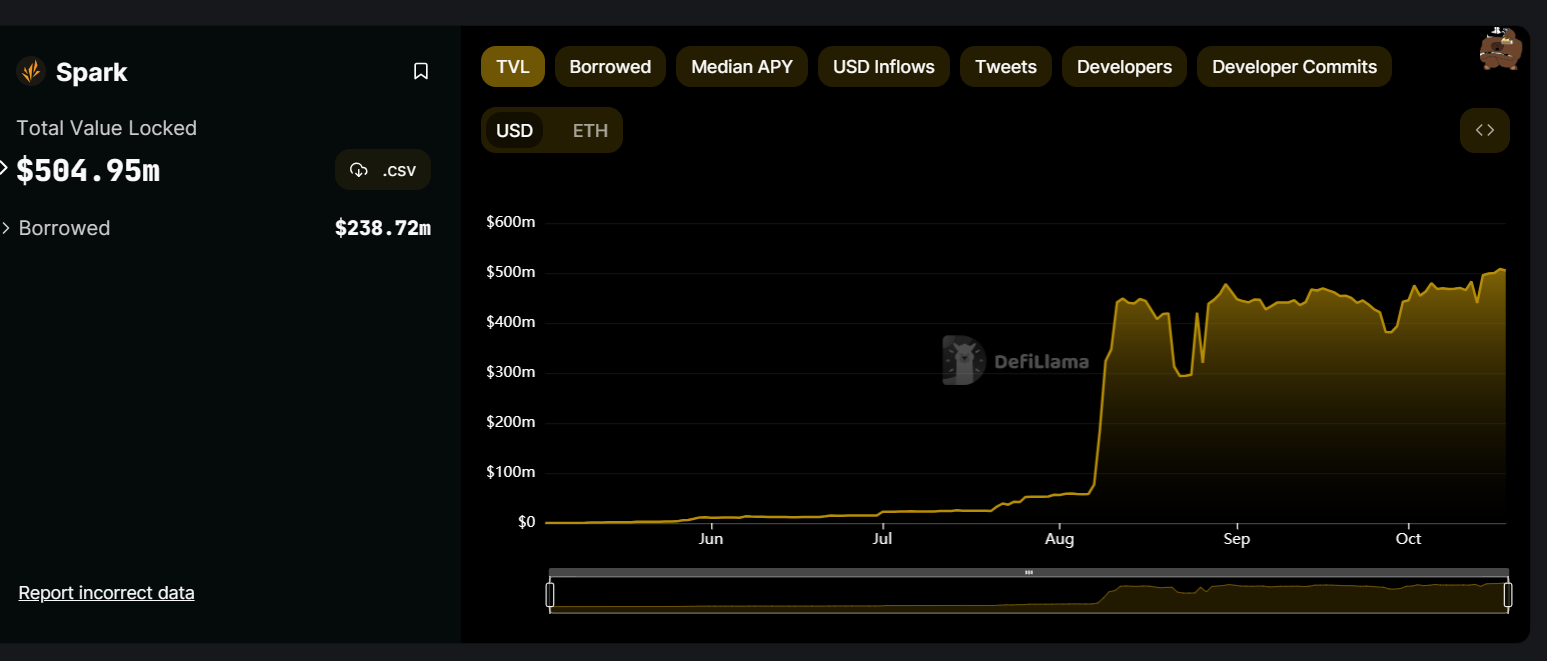Expand the Total Value Locked breakdown chevron
The width and height of the screenshot is (1547, 661).
click(3, 168)
